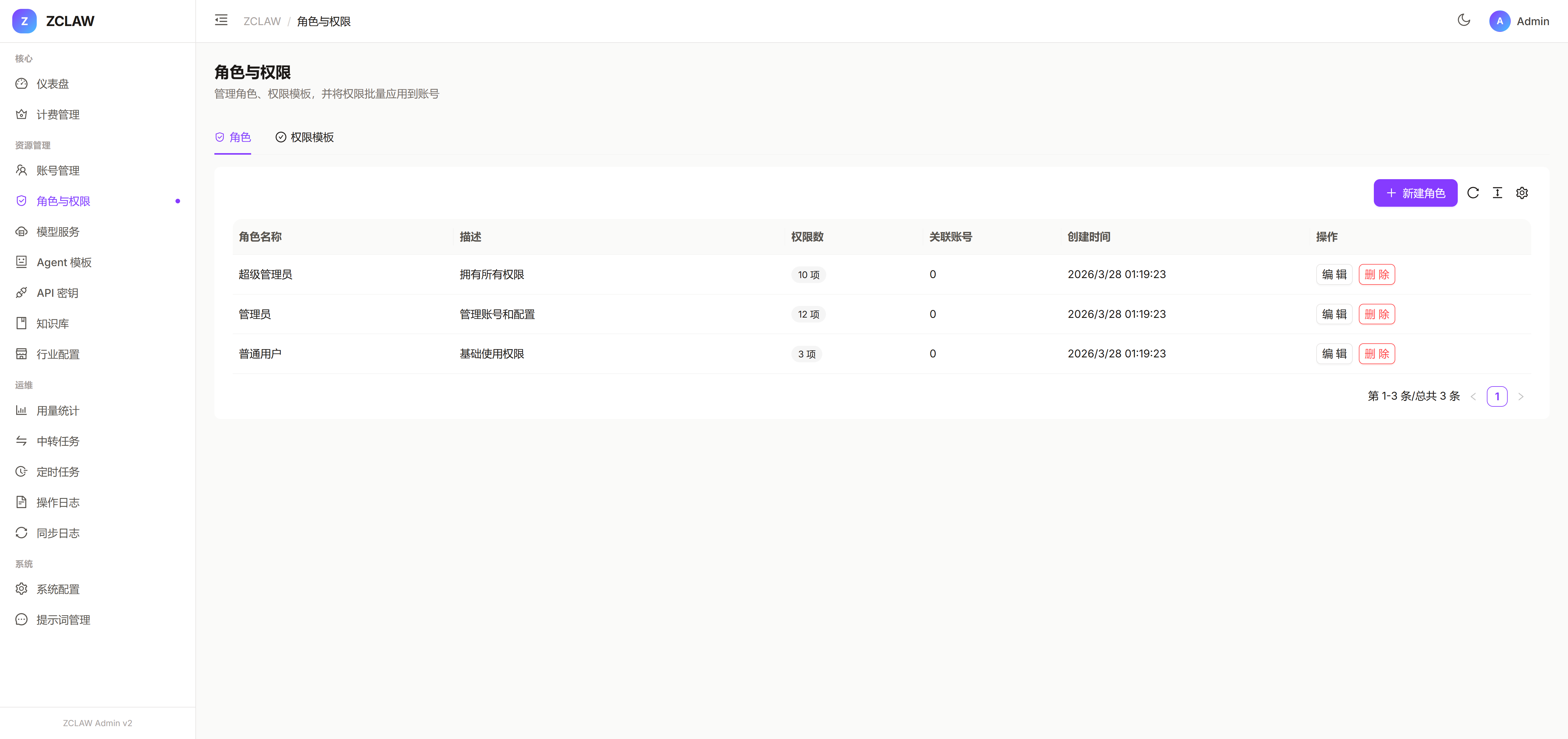Viewport: 1568px width, 739px height.
Task: Delete the 普通用户 role
Action: coord(1376,354)
